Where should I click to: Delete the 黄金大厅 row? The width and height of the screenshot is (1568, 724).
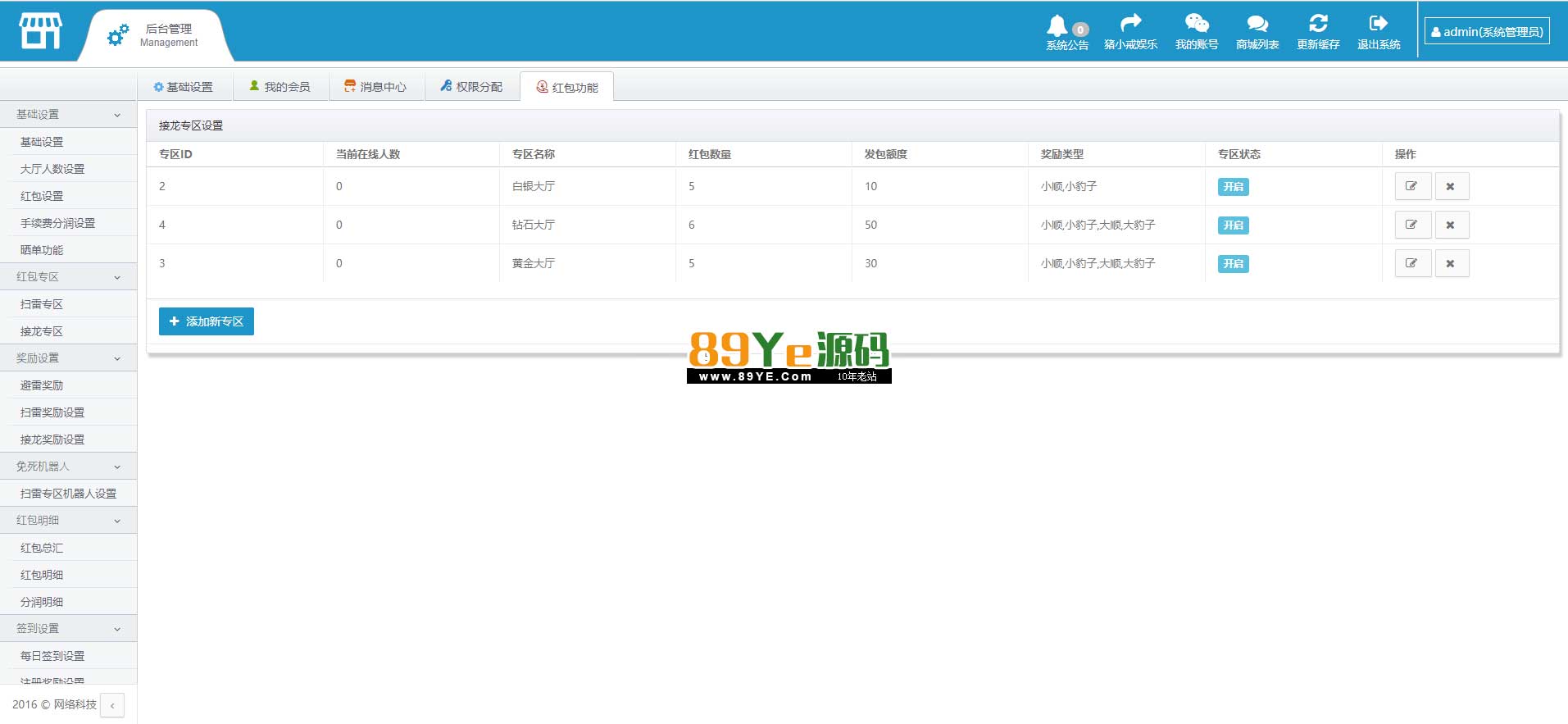pyautogui.click(x=1452, y=263)
